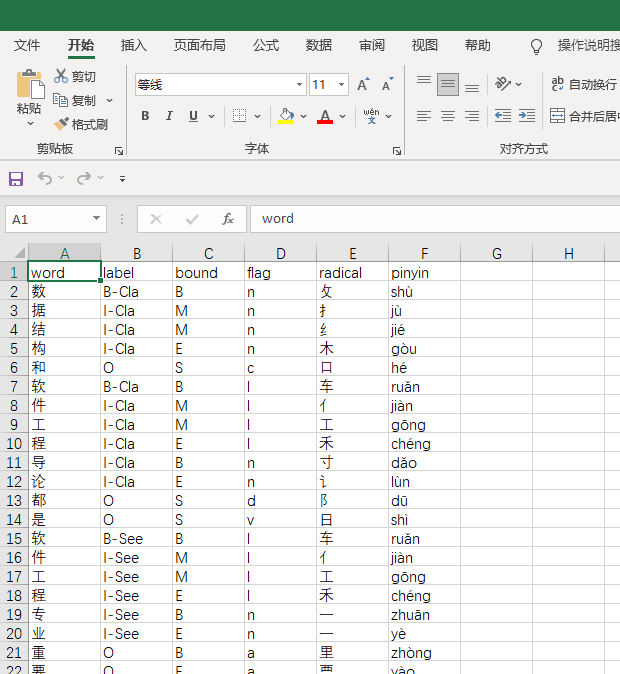This screenshot has height=674, width=620.
Task: Confirm formula entry with checkmark icon
Action: click(192, 219)
